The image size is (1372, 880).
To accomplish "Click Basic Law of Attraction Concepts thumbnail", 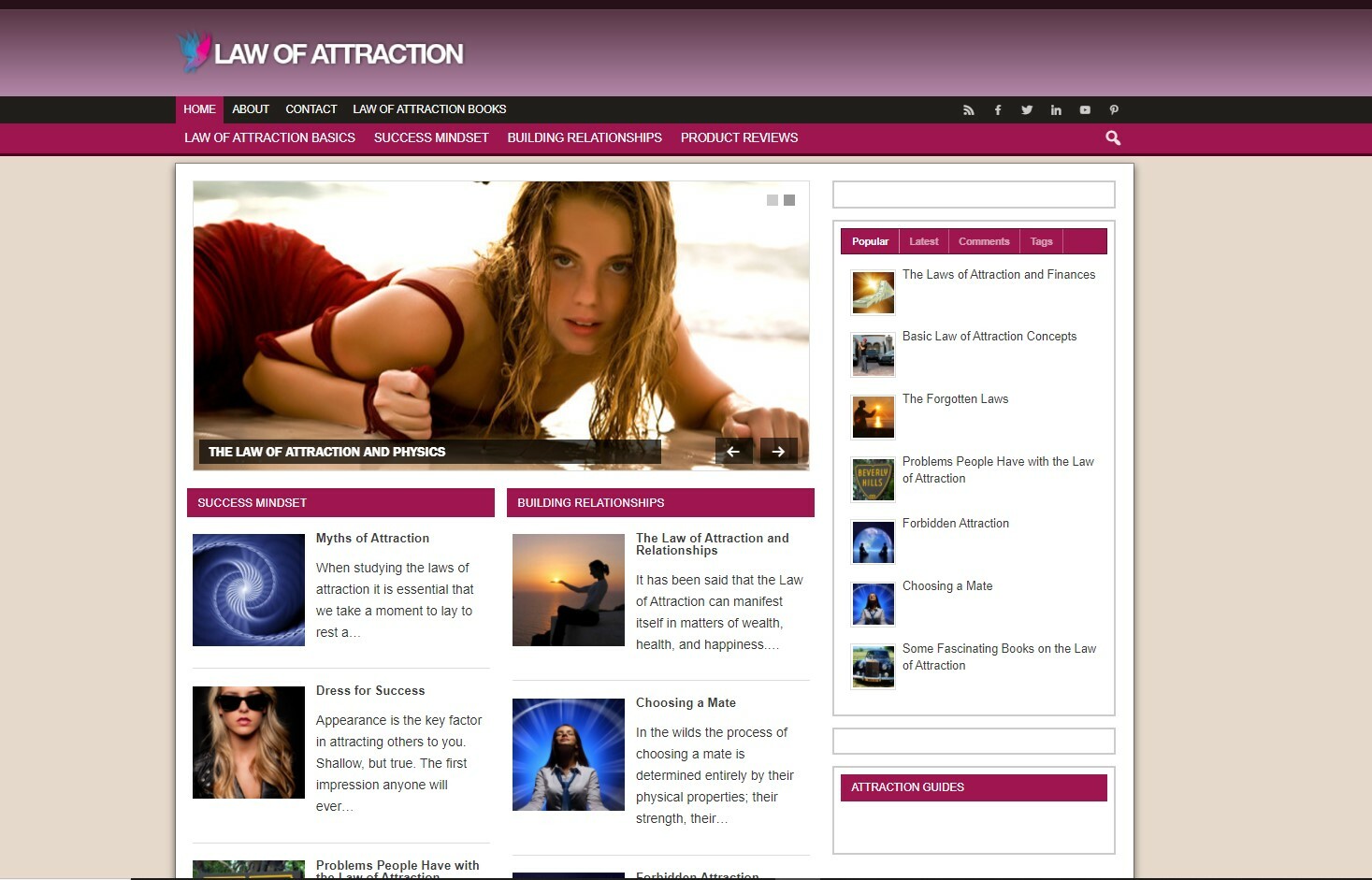I will [874, 355].
